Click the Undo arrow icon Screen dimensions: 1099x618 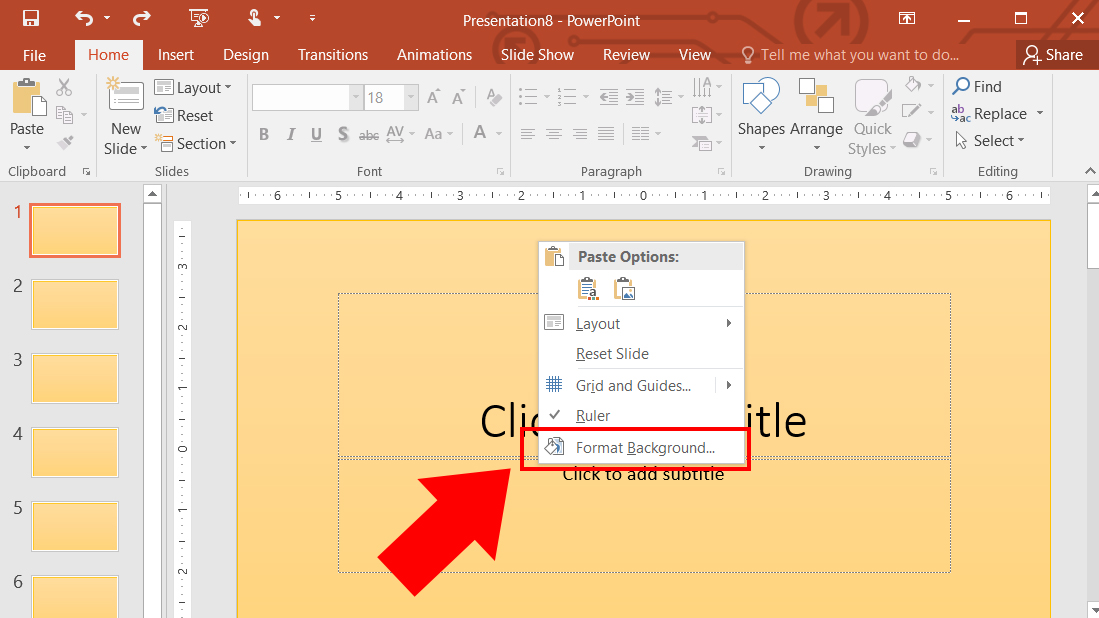point(84,19)
